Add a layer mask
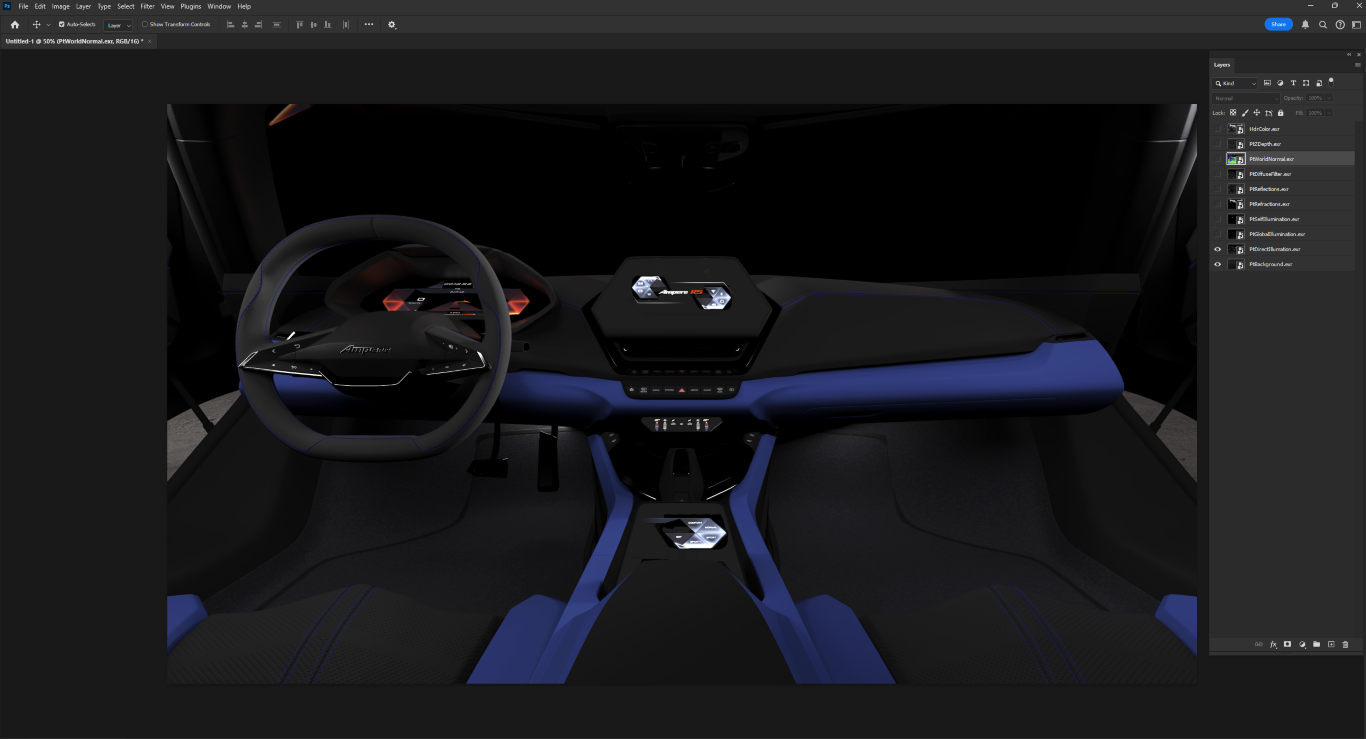 pos(1288,645)
